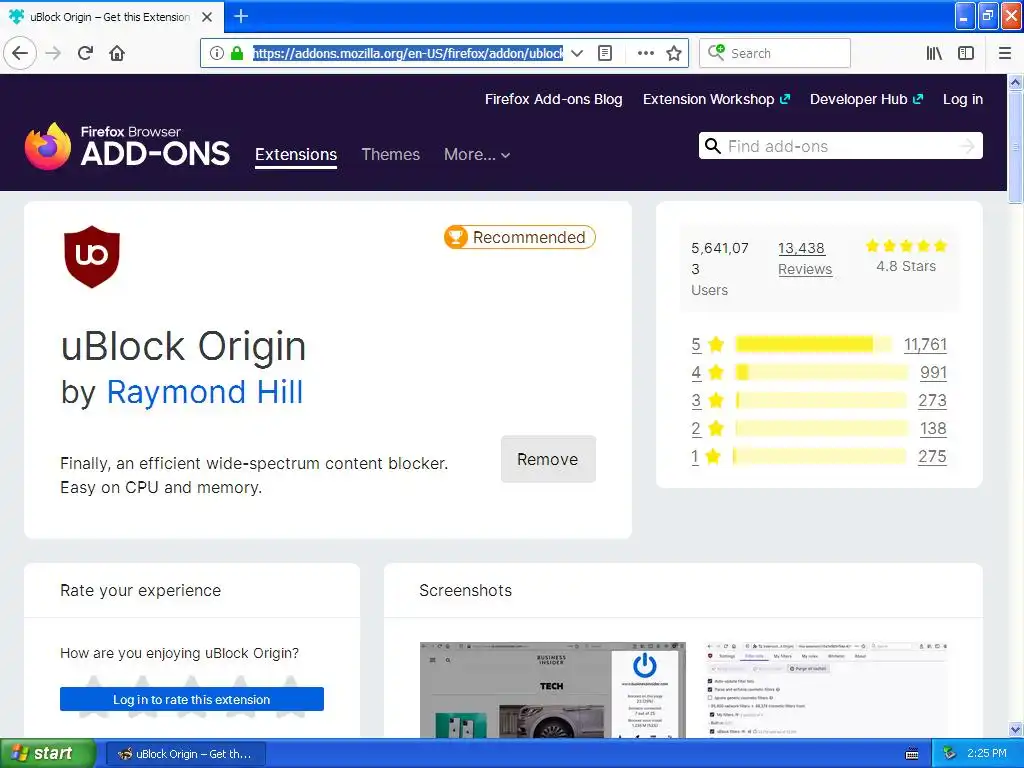Viewport: 1024px width, 768px height.
Task: Open page actions three-dot menu
Action: [x=645, y=53]
